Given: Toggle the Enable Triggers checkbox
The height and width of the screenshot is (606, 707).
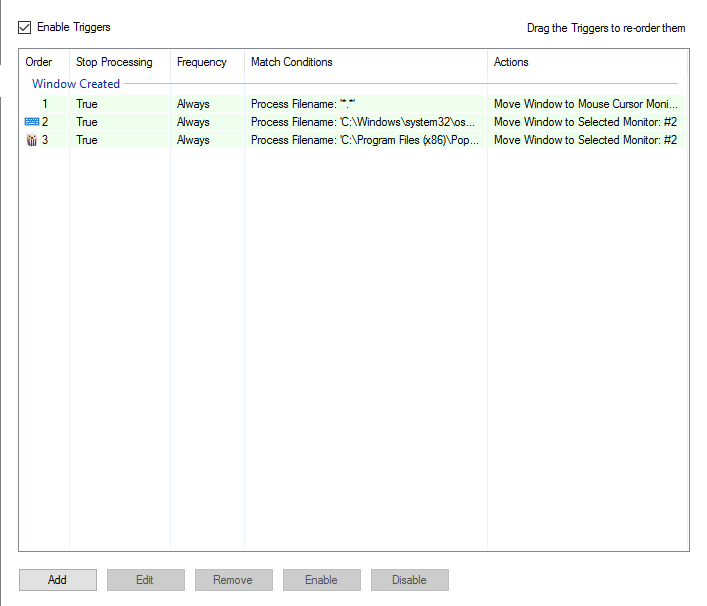Looking at the screenshot, I should coord(25,27).
